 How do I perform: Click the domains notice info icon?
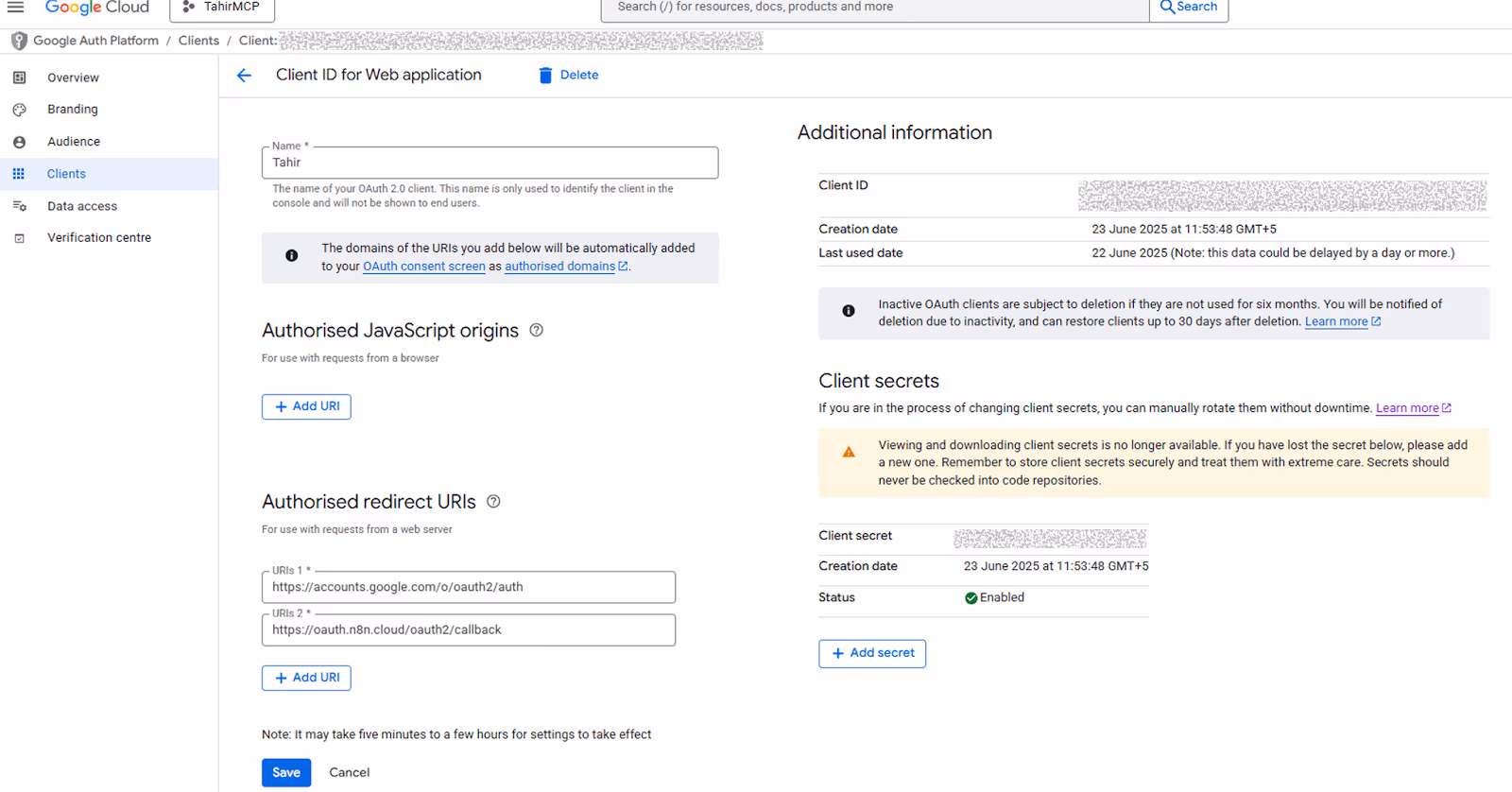pos(292,255)
